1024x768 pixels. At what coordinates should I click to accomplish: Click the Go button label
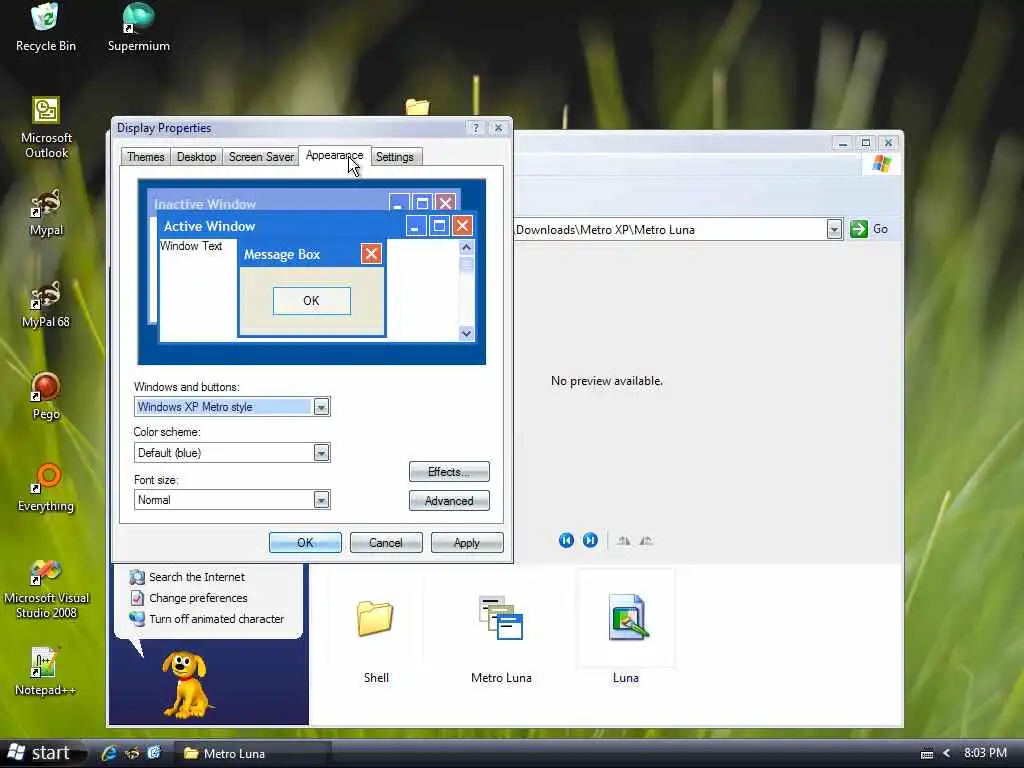(x=880, y=229)
